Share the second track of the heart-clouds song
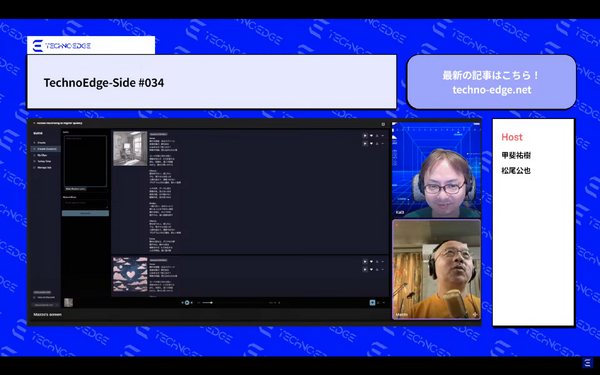 point(377,269)
